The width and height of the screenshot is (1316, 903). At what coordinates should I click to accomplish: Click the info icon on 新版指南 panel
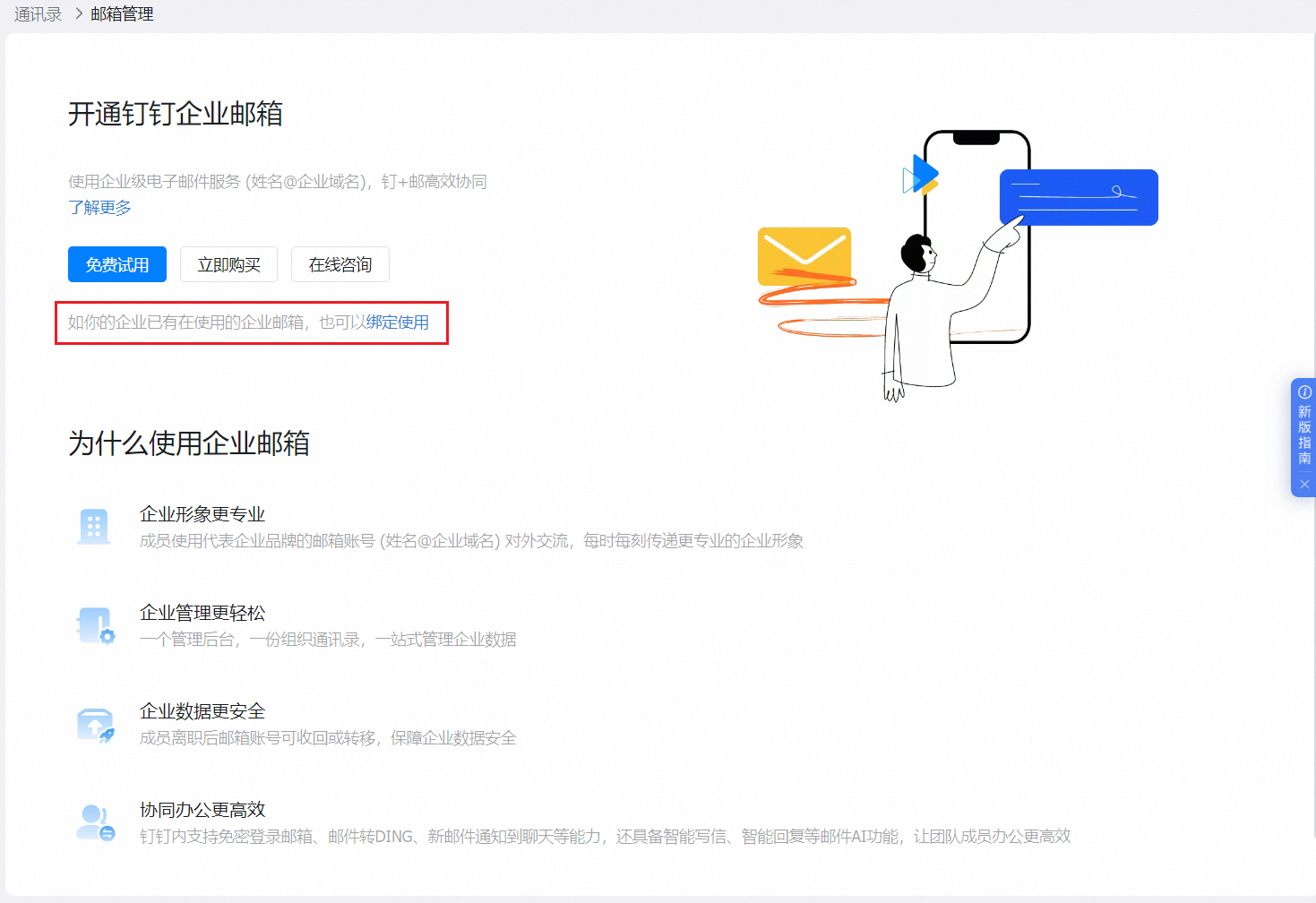coord(1304,391)
